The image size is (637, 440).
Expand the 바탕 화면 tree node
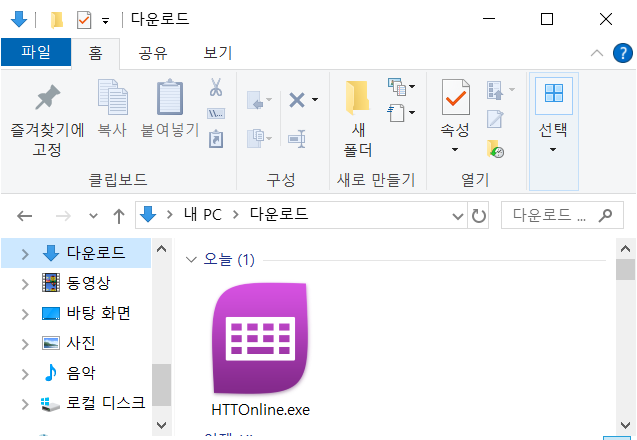(x=25, y=314)
